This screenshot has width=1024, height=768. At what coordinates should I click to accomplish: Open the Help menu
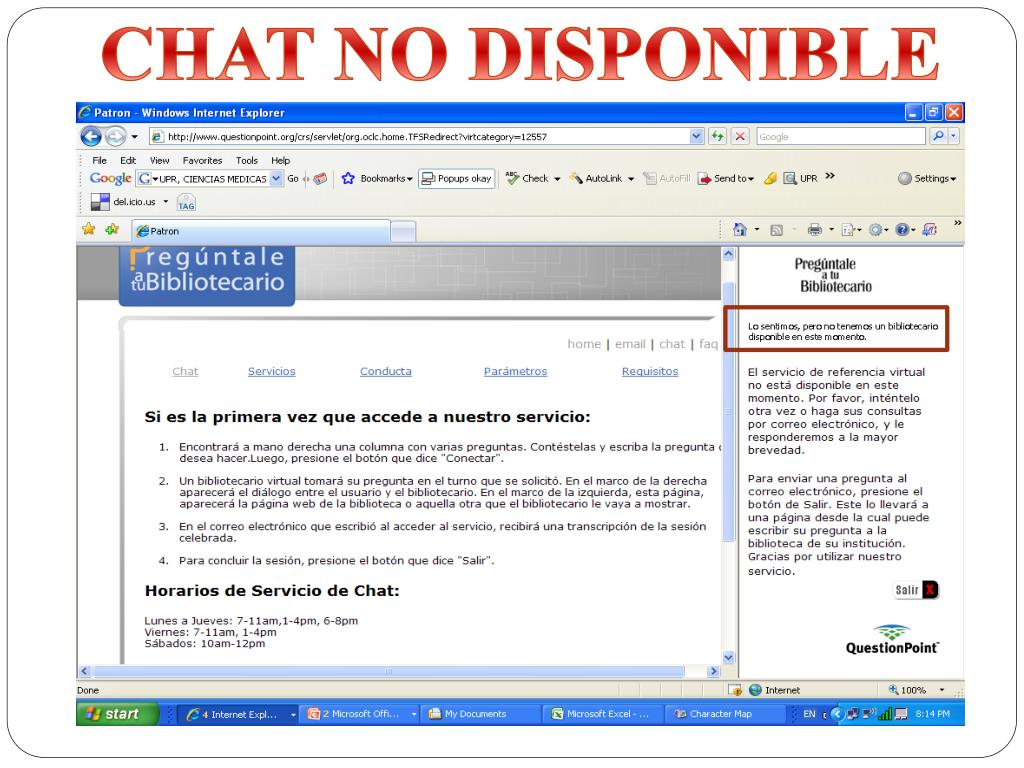coord(280,161)
